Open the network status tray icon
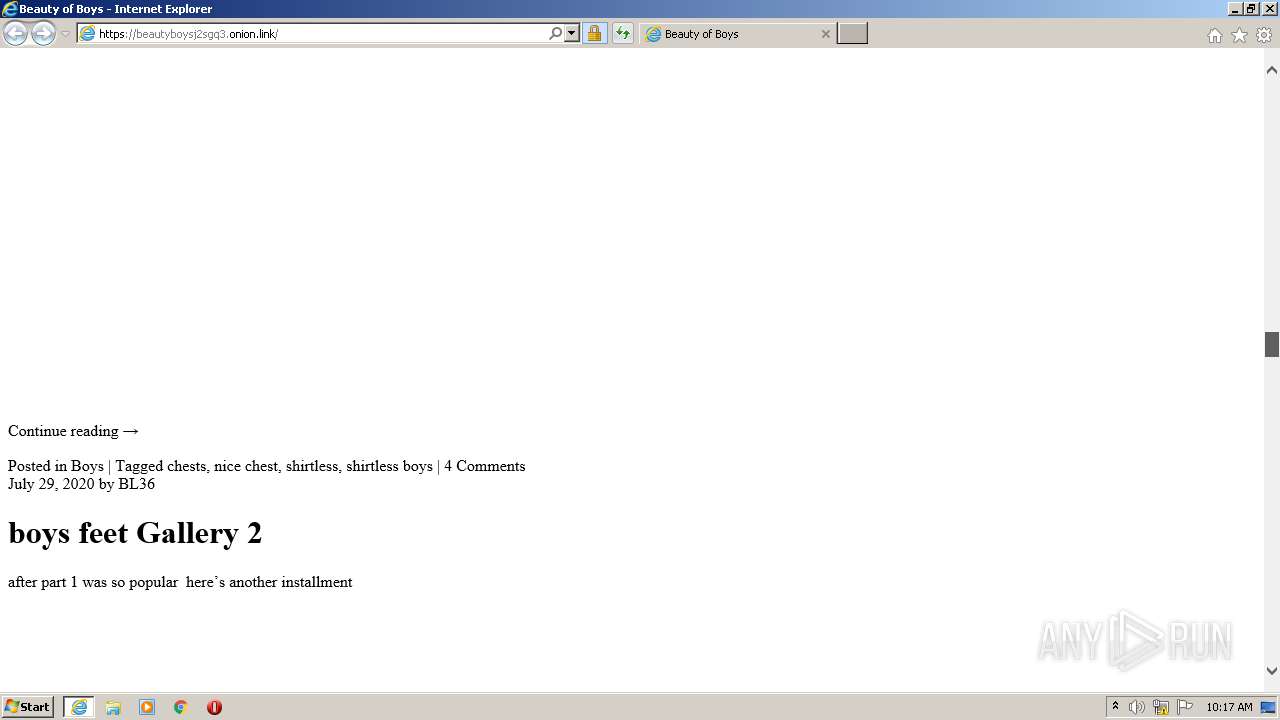The width and height of the screenshot is (1280, 720). point(1161,707)
